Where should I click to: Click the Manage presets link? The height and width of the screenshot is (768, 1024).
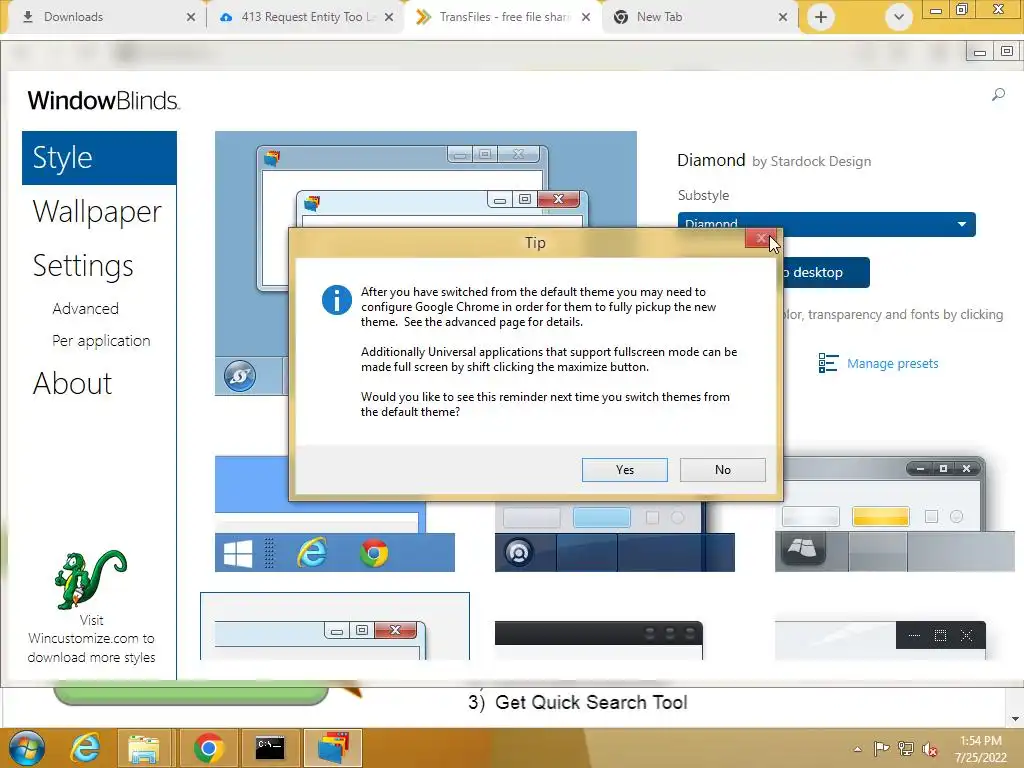(x=892, y=364)
